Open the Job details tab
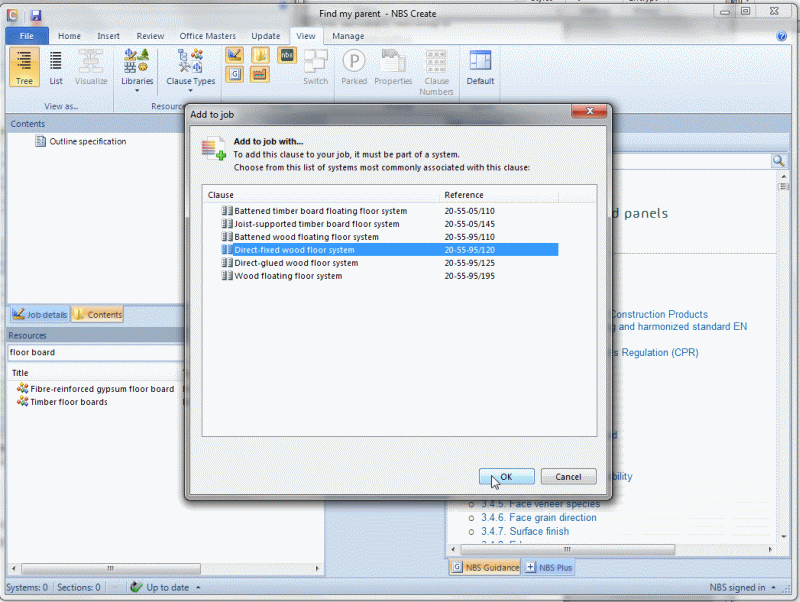The width and height of the screenshot is (800, 602). click(39, 314)
